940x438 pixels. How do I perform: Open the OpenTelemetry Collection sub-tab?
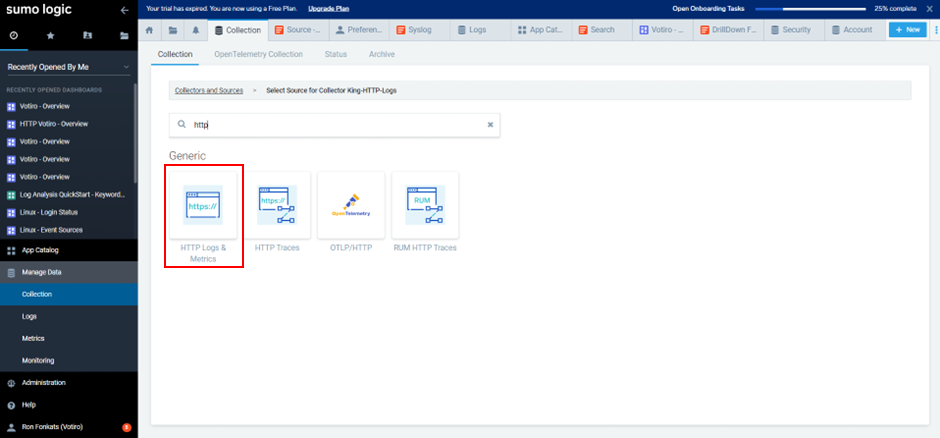(x=258, y=54)
